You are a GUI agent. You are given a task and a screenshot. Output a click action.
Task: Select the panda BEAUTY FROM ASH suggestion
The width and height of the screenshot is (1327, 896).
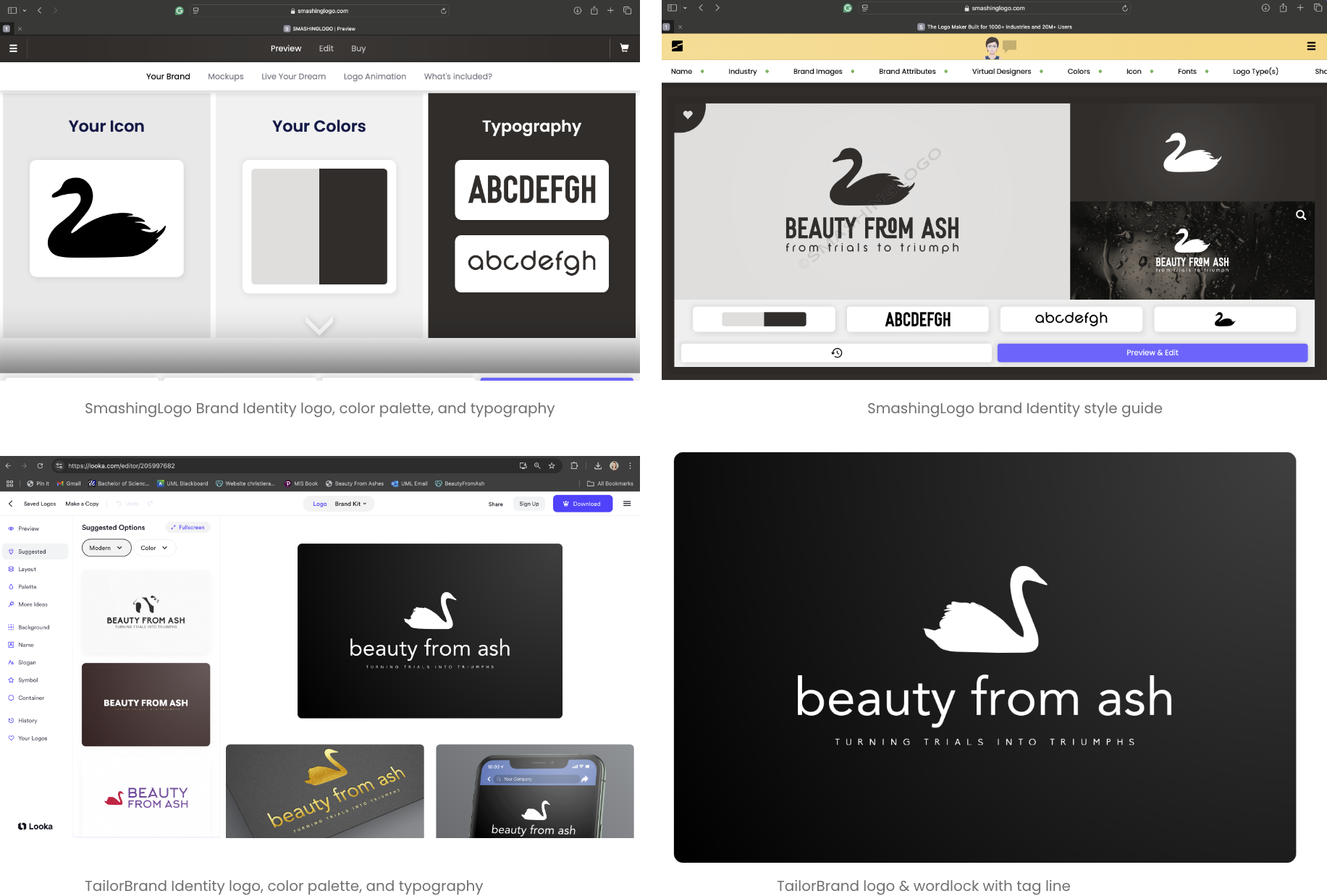[146, 612]
